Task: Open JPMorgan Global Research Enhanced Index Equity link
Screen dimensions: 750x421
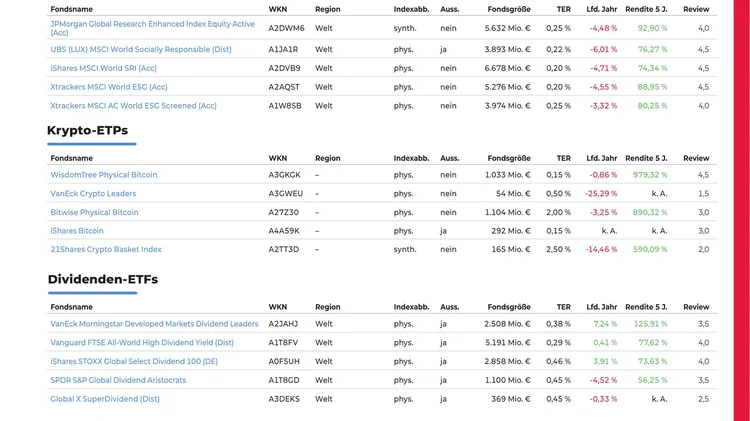Action: pyautogui.click(x=152, y=28)
